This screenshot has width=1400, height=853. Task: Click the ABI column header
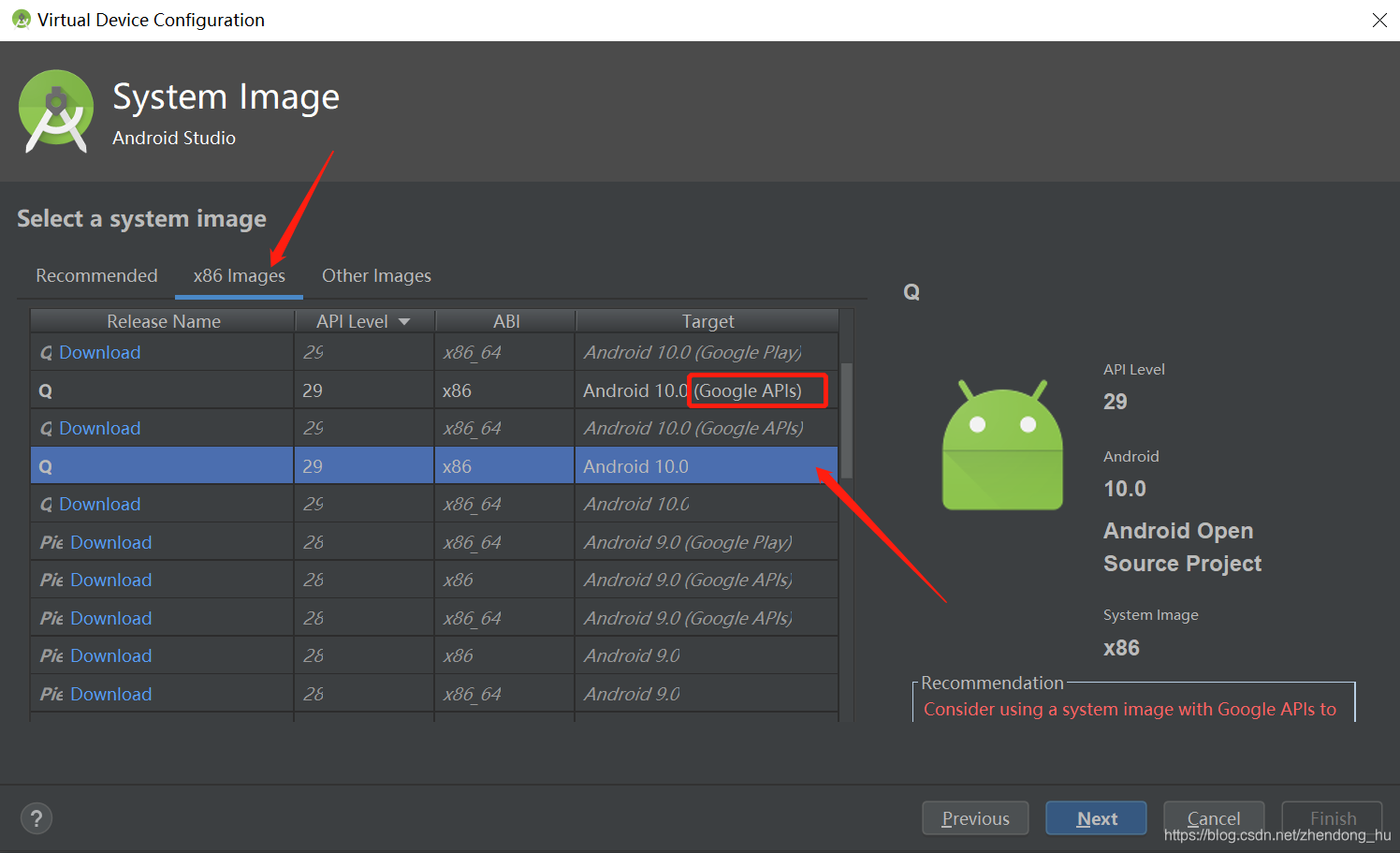pyautogui.click(x=505, y=321)
